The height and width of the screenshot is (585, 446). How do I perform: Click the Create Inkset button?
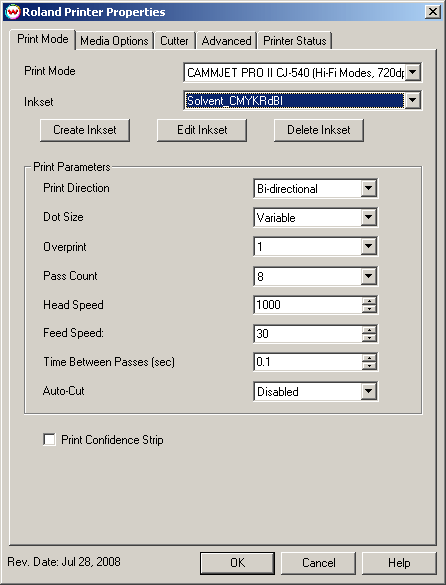click(85, 130)
